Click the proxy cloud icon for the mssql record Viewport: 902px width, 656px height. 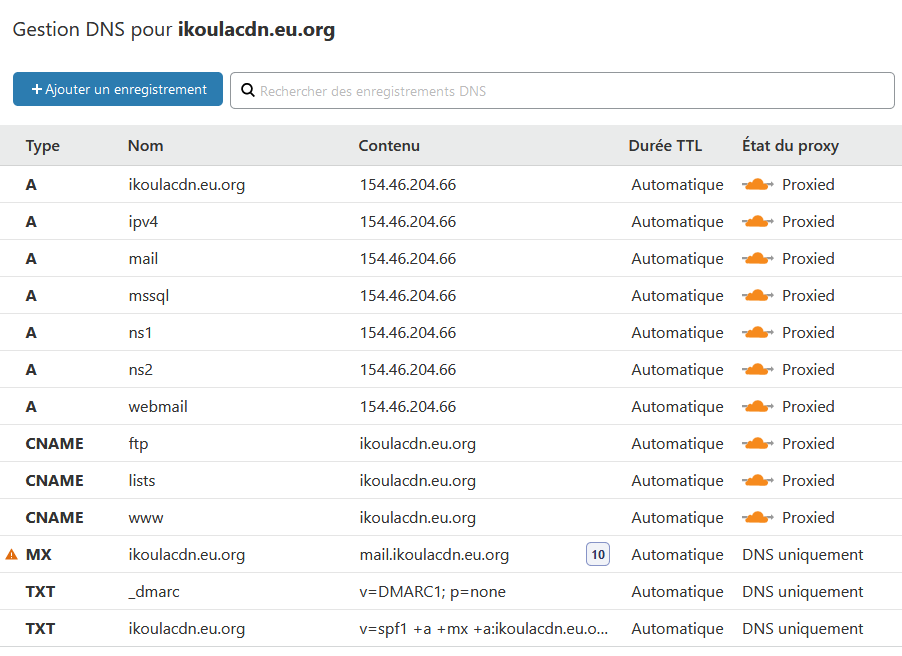tap(758, 295)
